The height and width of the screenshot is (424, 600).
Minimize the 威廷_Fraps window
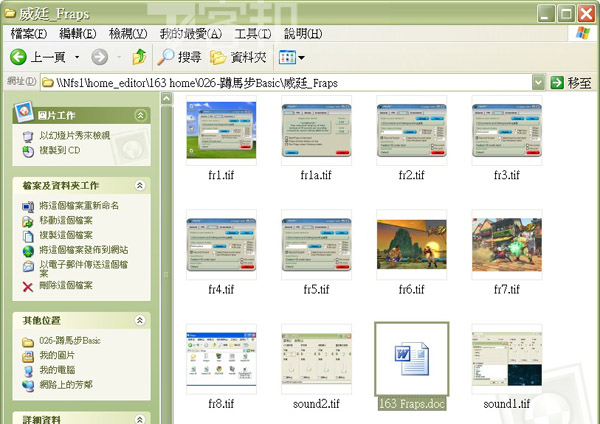pos(546,14)
